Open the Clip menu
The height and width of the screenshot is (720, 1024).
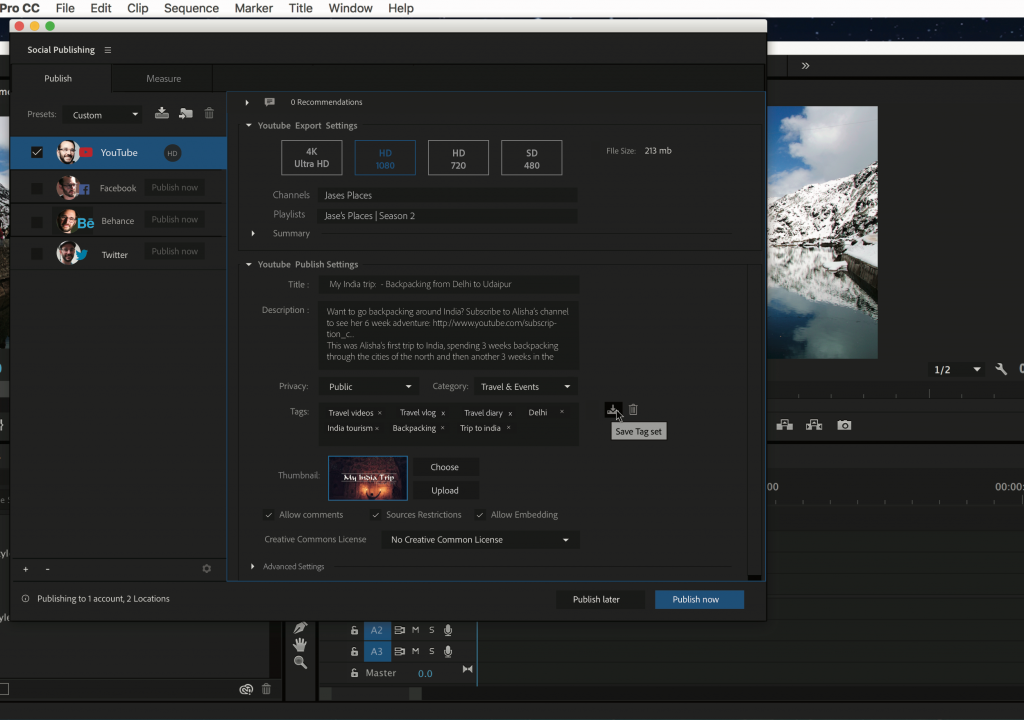coord(138,8)
